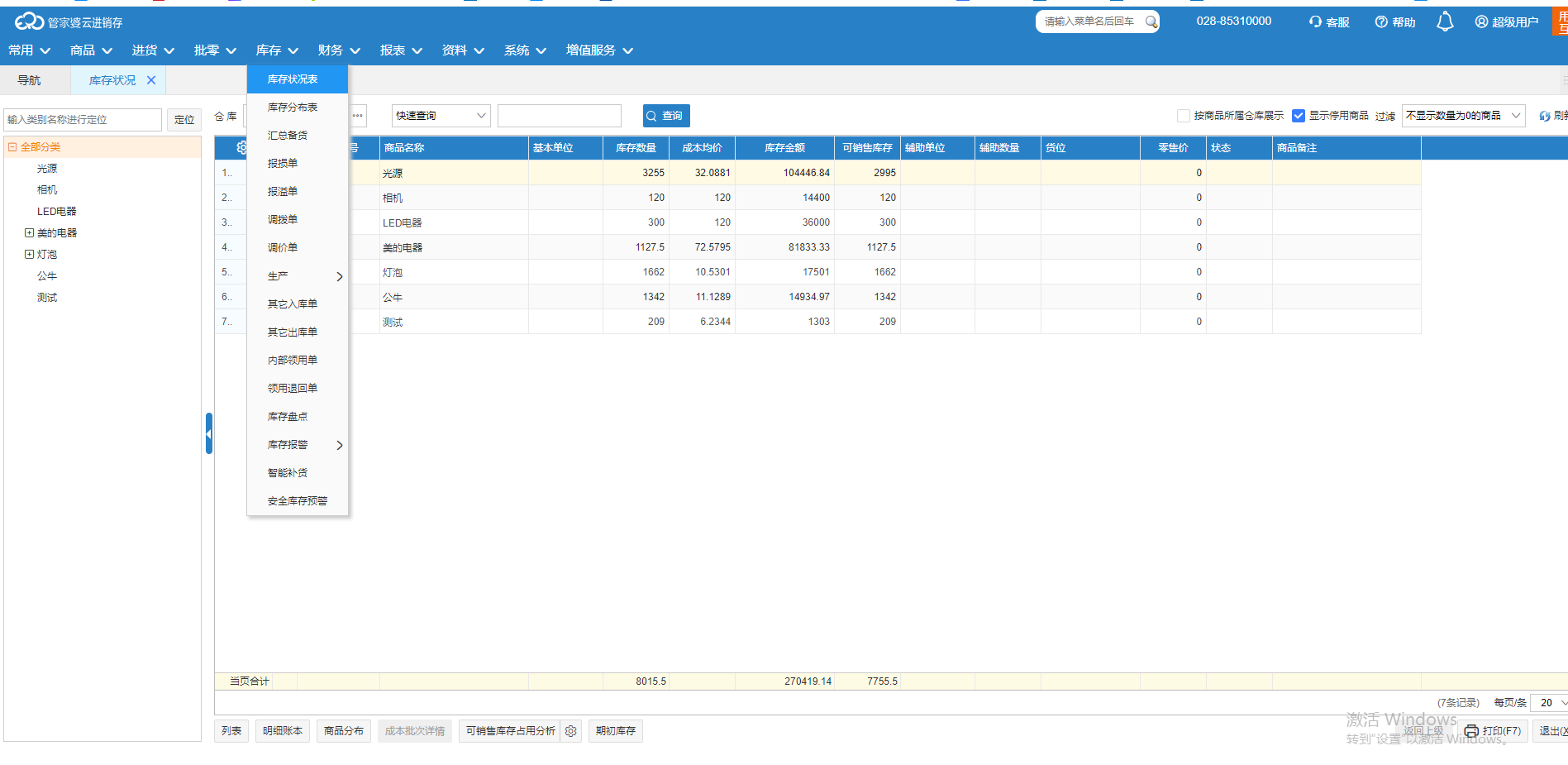The height and width of the screenshot is (765, 1568).
Task: Sort by 成本均价 column header
Action: [x=702, y=148]
